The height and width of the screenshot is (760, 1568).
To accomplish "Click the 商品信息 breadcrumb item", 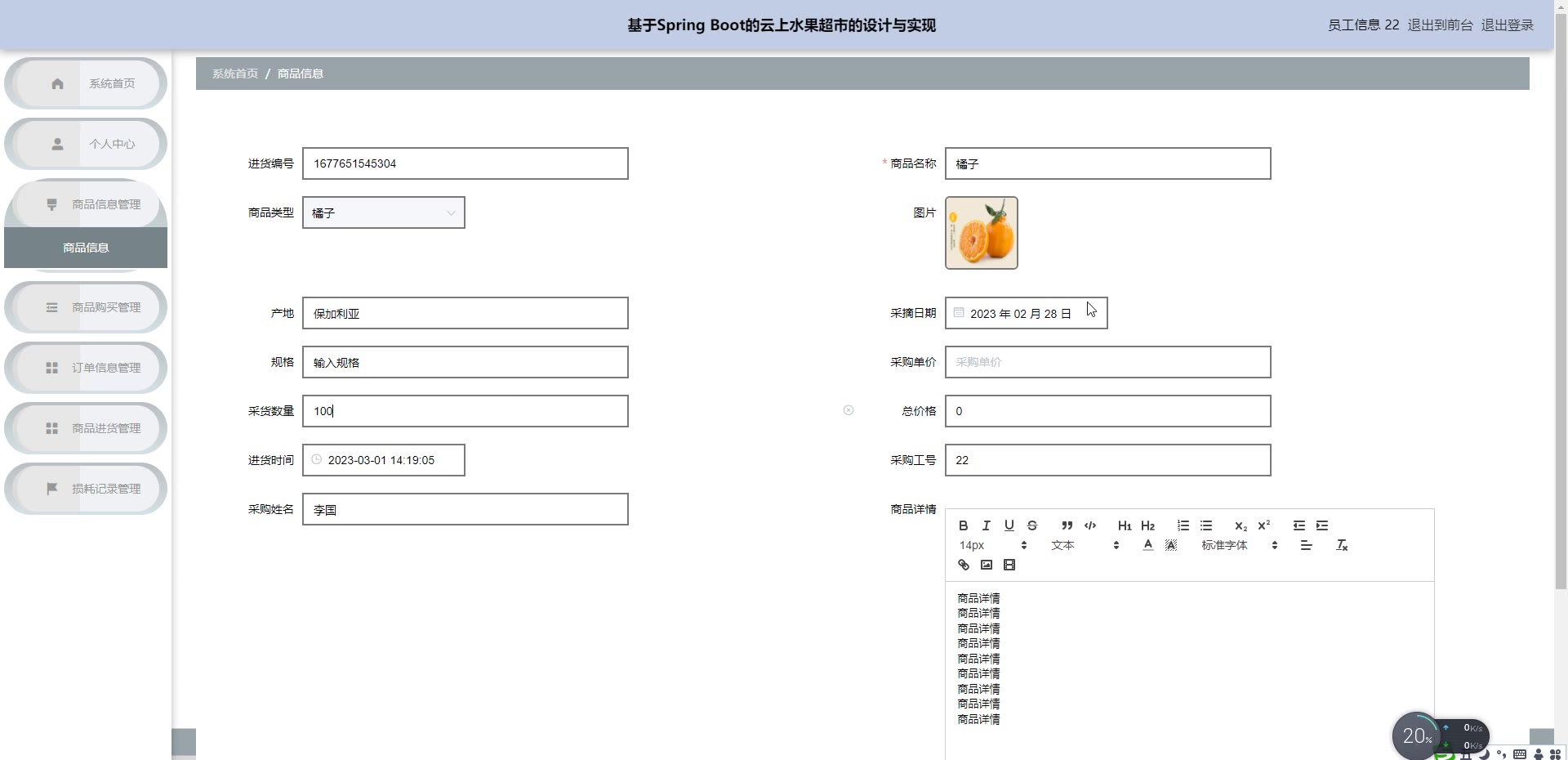I will (301, 74).
